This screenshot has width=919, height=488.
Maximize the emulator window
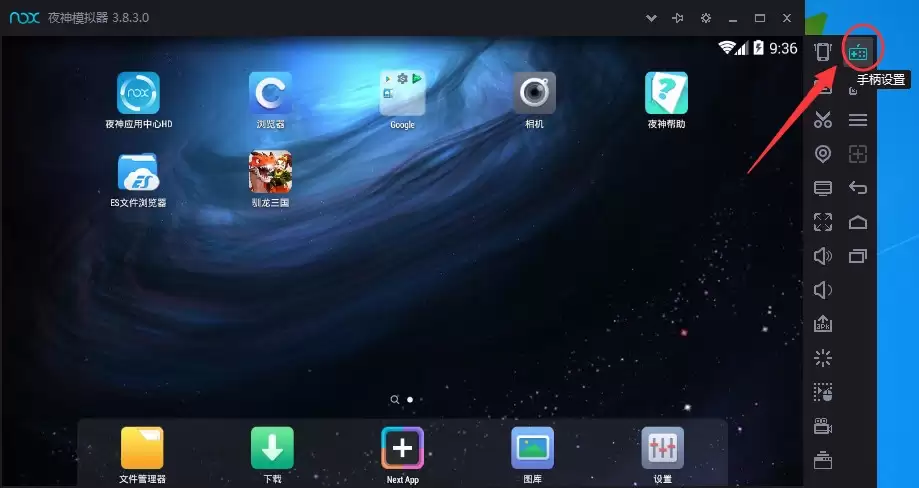click(x=760, y=18)
